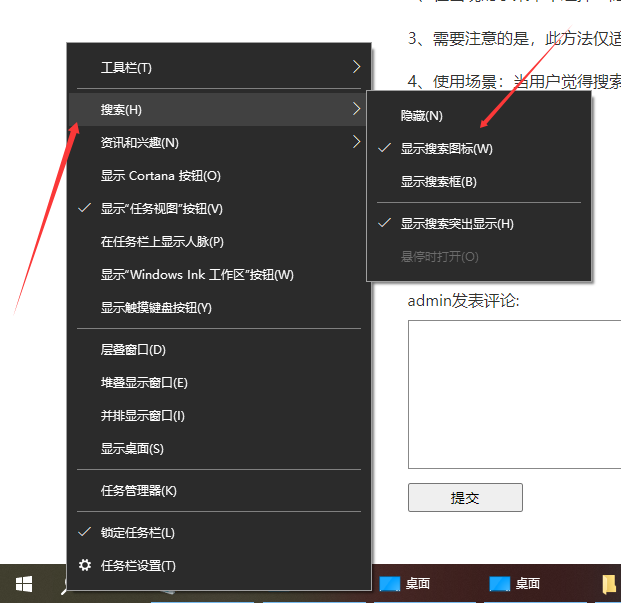Screen dimensions: 621x603
Task: Select 显示搜索框 menu item
Action: 438,182
